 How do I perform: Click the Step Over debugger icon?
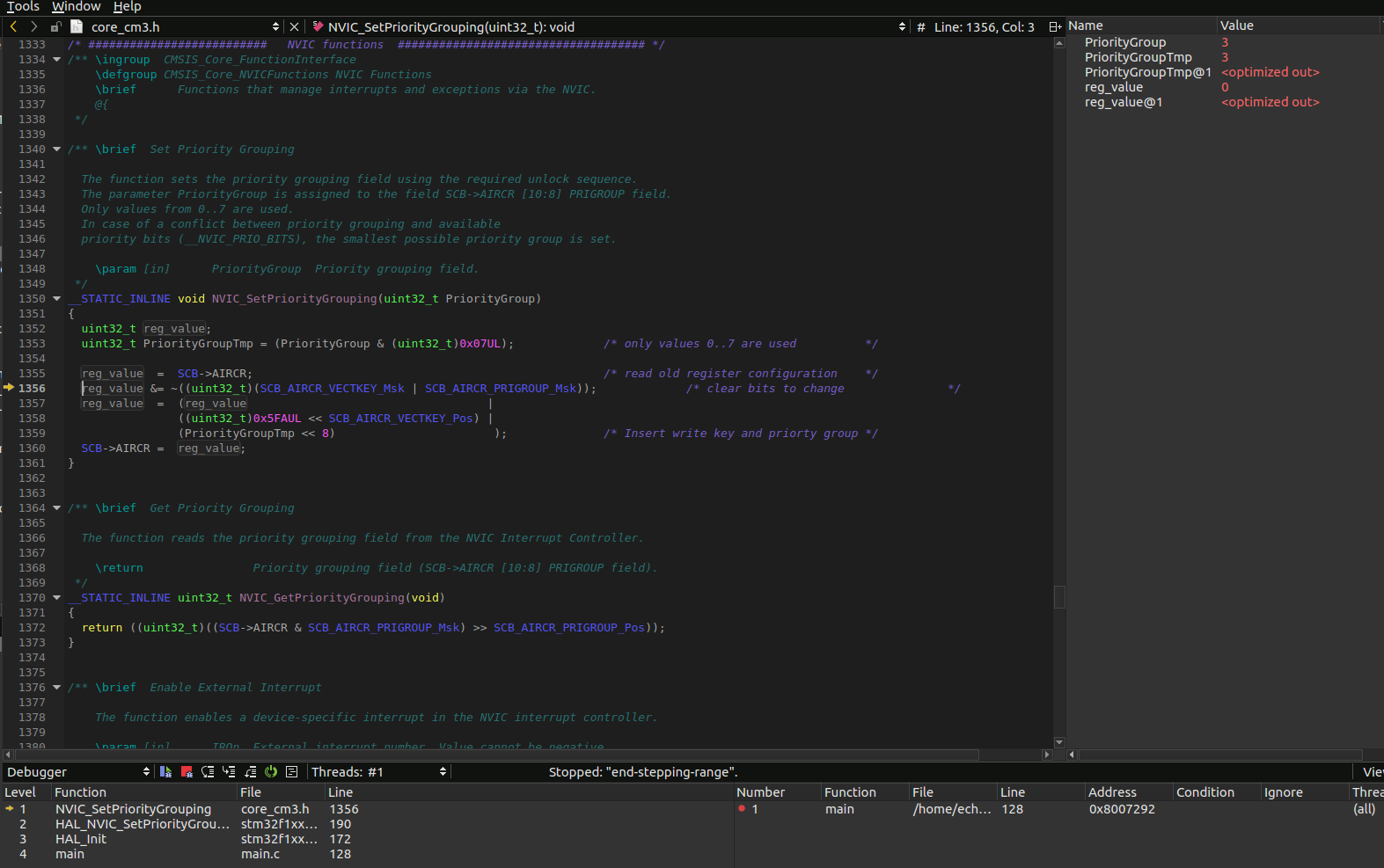pos(208,771)
